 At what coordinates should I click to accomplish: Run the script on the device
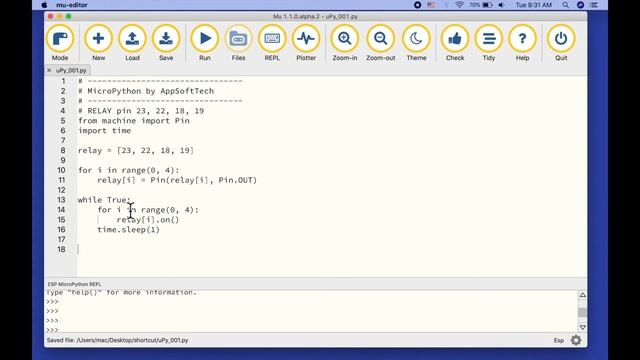[x=204, y=43]
